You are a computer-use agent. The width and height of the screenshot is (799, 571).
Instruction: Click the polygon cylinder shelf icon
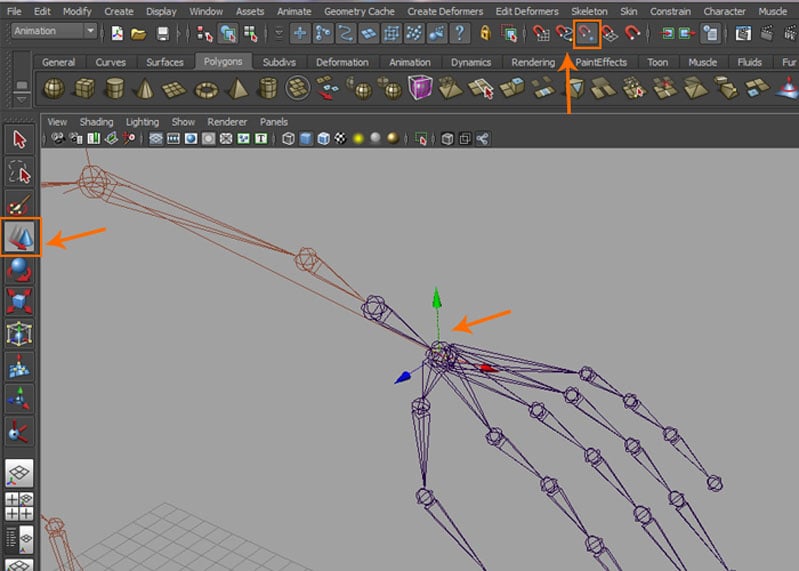[x=114, y=89]
